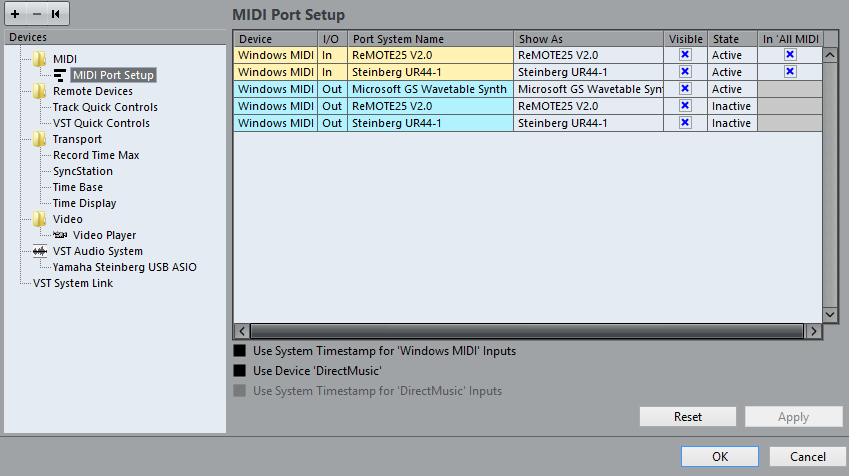This screenshot has width=849, height=476.
Task: Click Port System Name Steinberg UR44-1 input cell
Action: (x=430, y=71)
